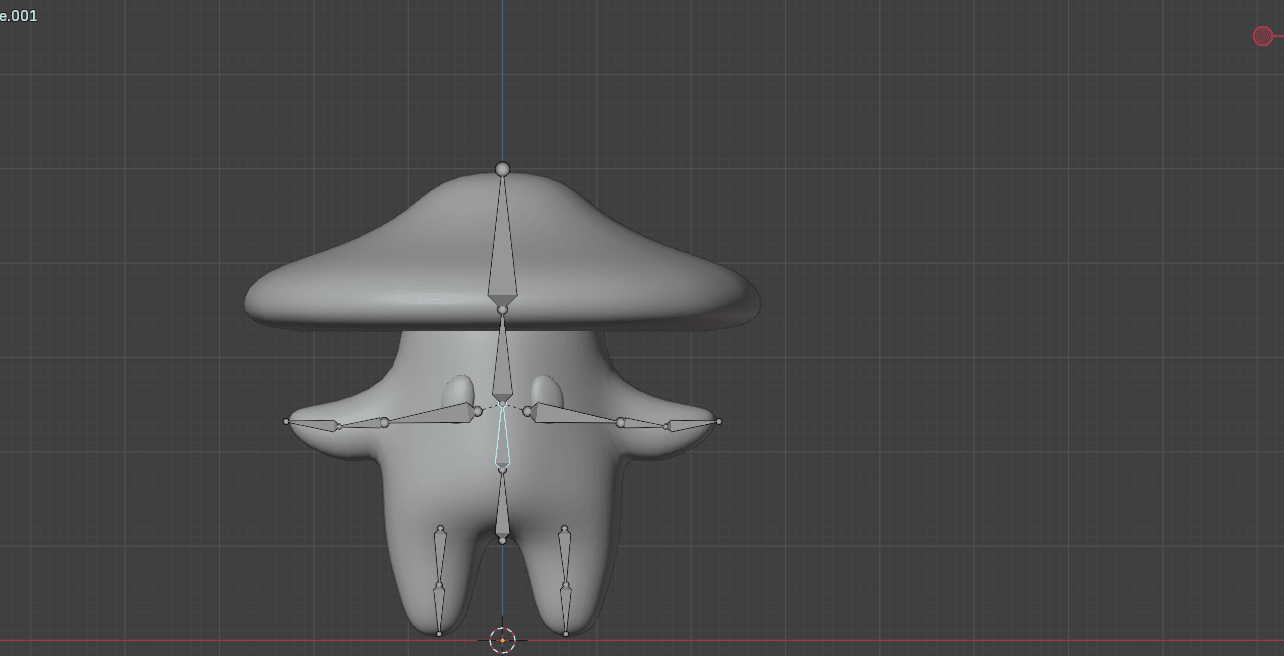
Task: Click the left round bump on the body
Action: pyautogui.click(x=458, y=390)
